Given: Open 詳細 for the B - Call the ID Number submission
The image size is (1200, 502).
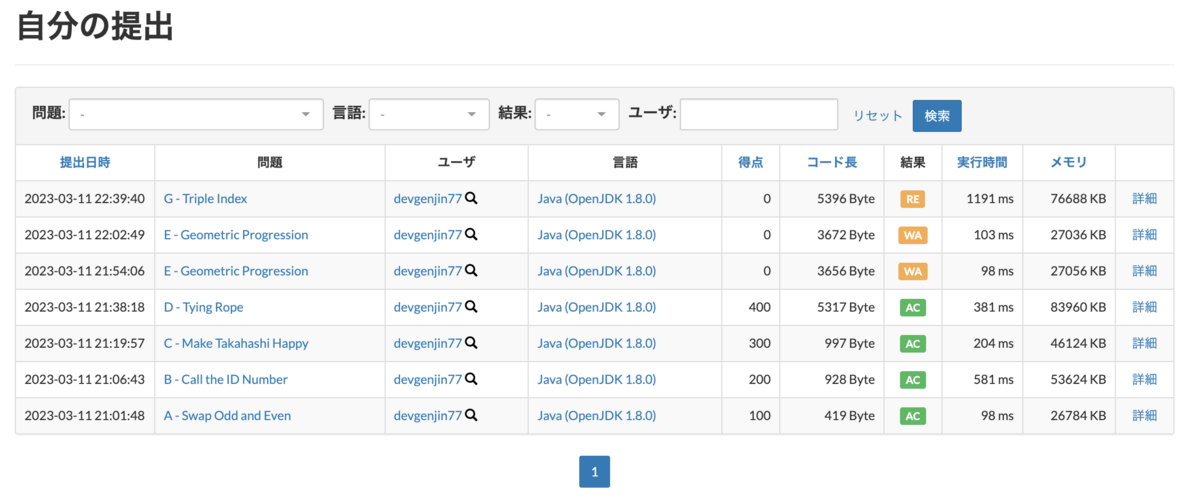Looking at the screenshot, I should point(1144,379).
